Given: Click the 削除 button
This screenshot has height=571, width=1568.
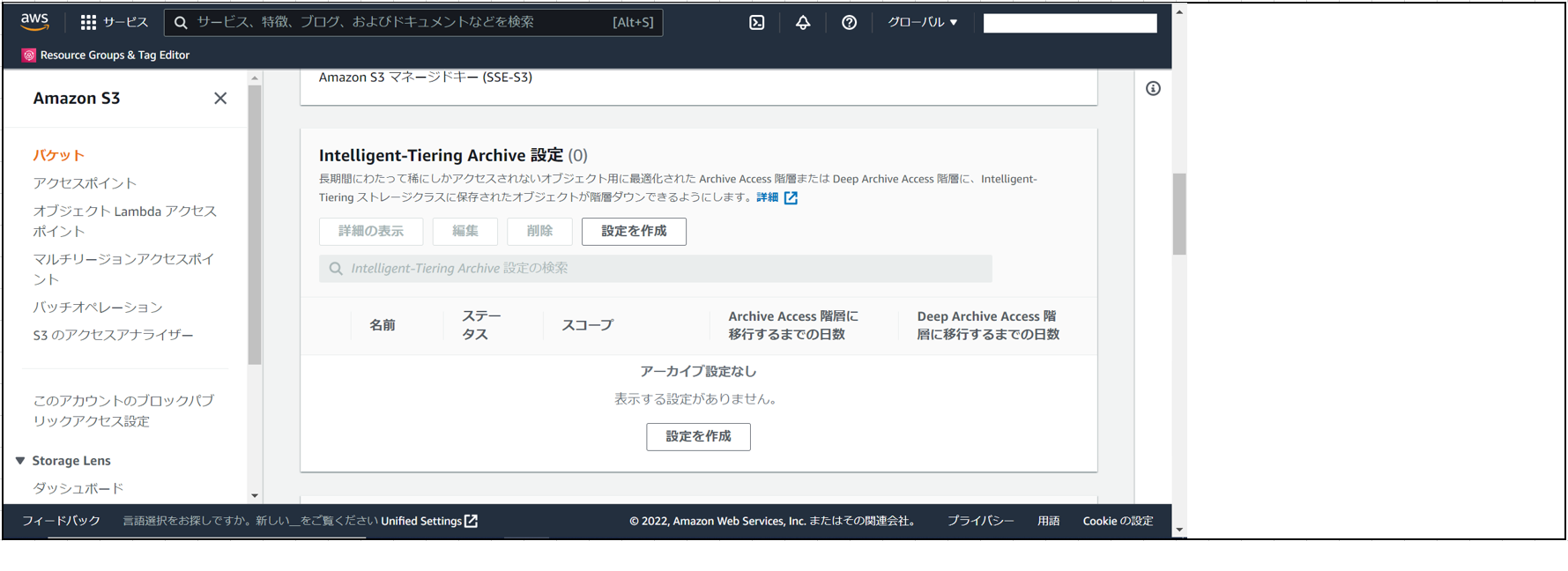Looking at the screenshot, I should click(x=539, y=231).
